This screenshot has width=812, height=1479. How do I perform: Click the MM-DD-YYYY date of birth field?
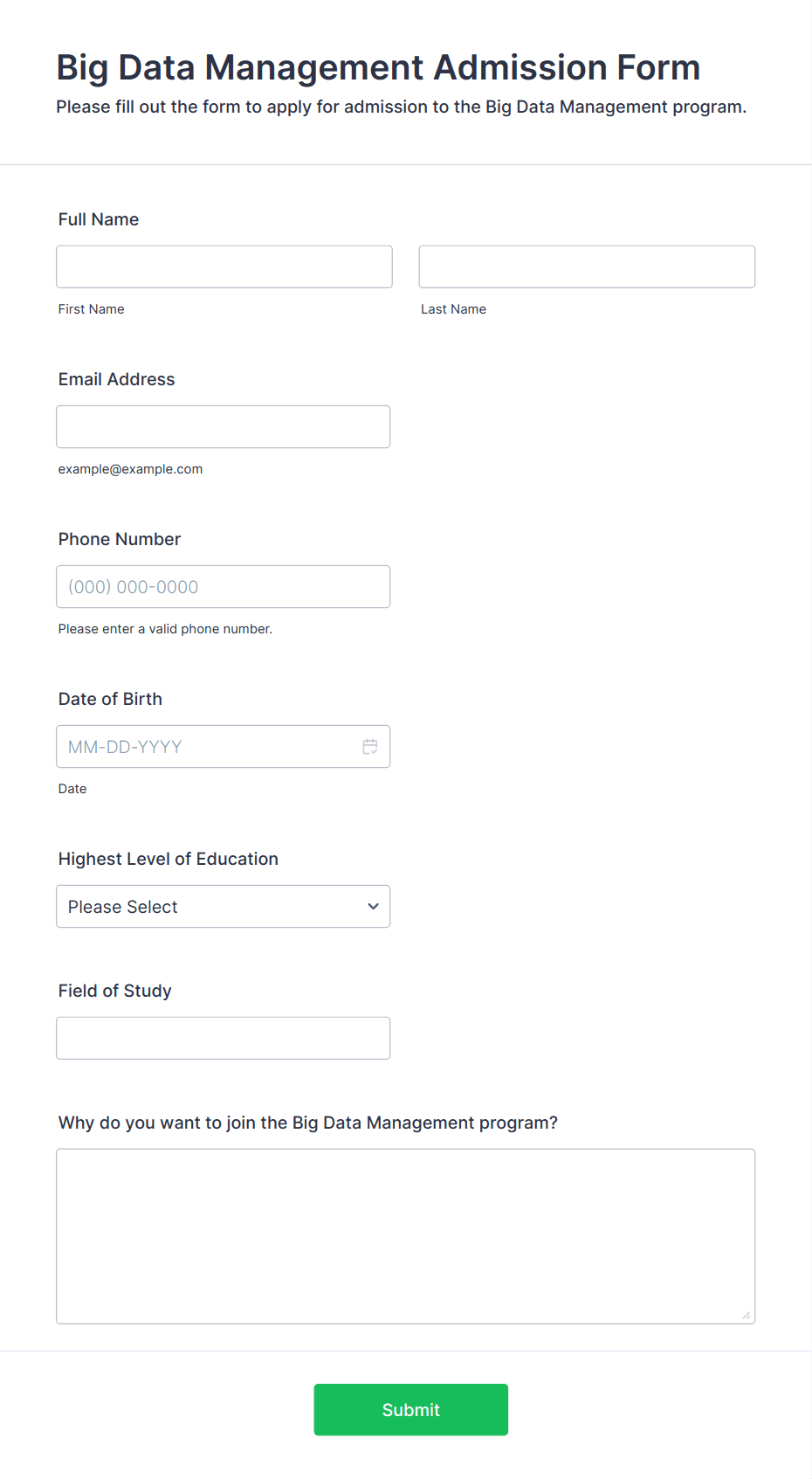point(224,747)
